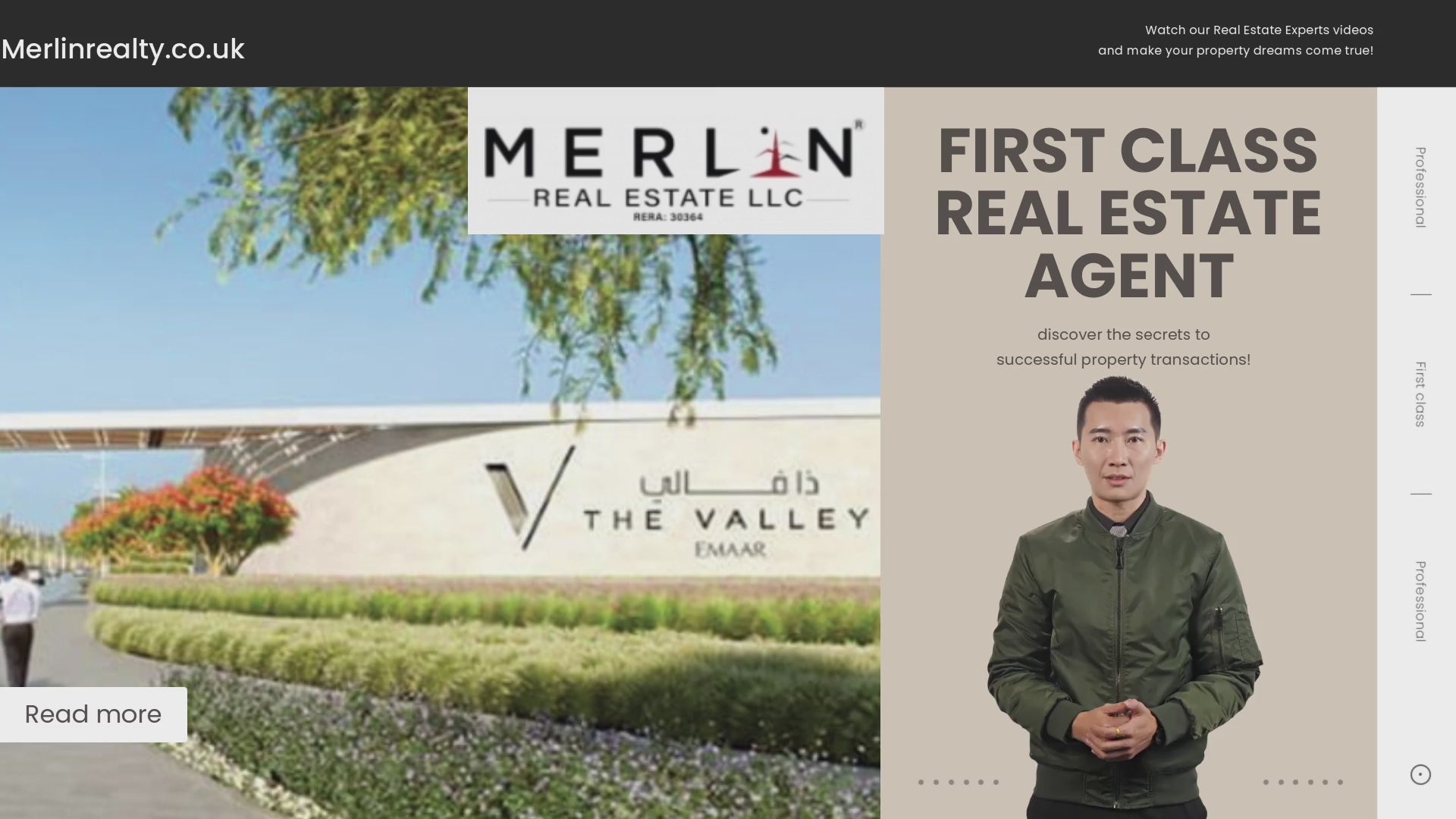The image size is (1456, 819).
Task: Click the orange flowering tree in photo
Action: coord(186,516)
